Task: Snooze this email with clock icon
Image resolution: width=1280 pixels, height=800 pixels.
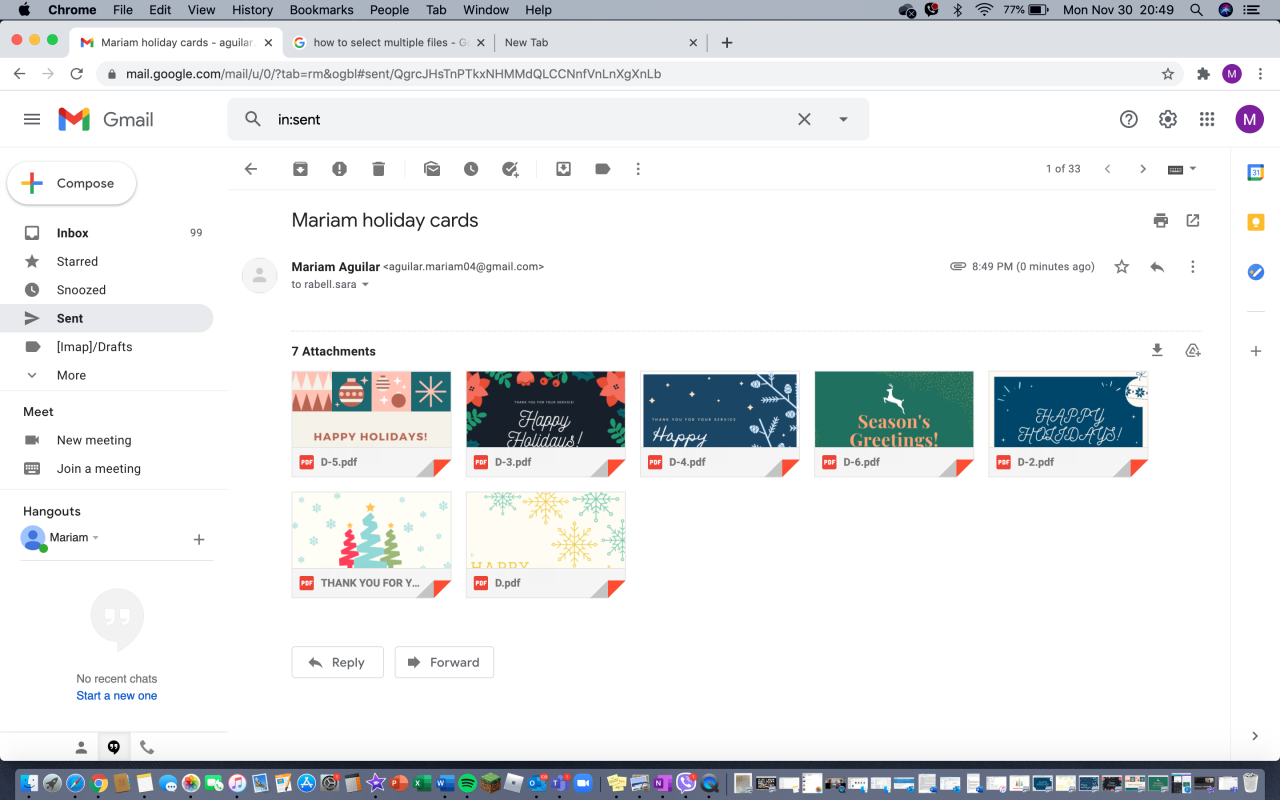Action: point(471,169)
